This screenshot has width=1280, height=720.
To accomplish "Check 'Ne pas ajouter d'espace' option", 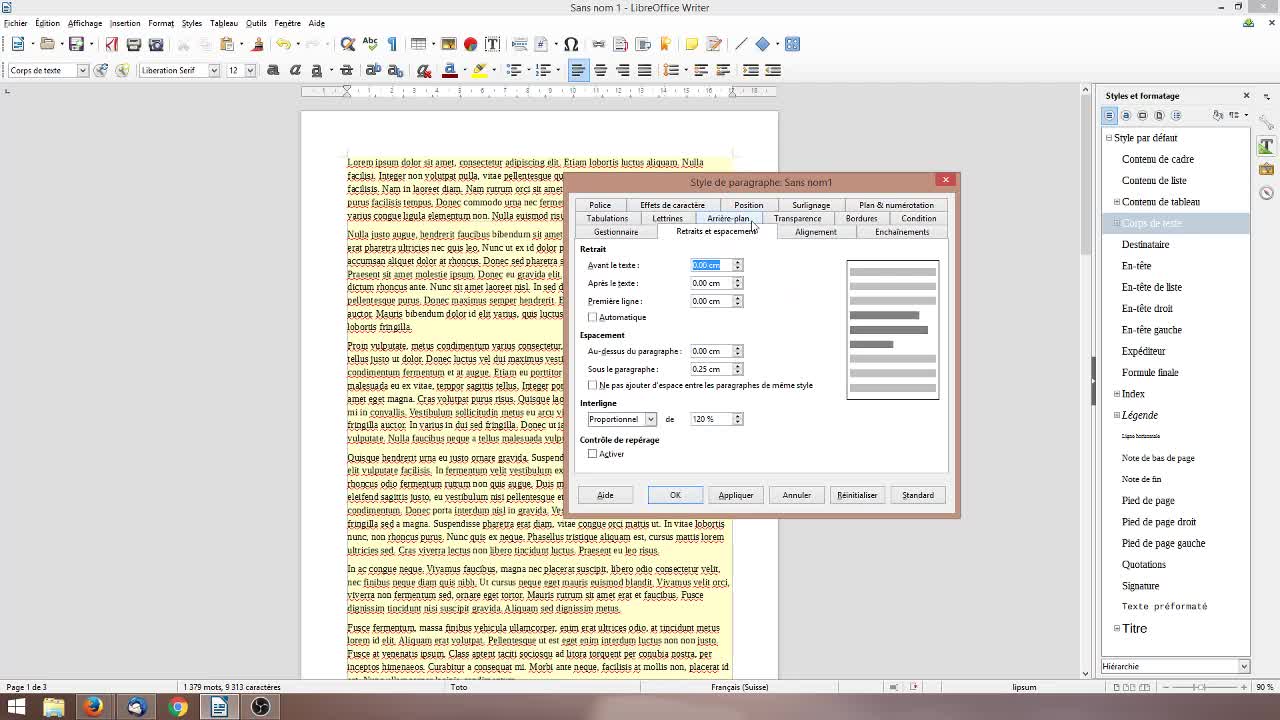I will [593, 385].
